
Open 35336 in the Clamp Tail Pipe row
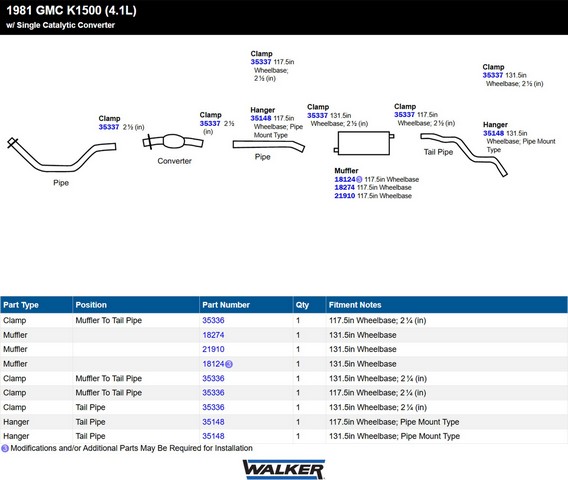(x=213, y=408)
